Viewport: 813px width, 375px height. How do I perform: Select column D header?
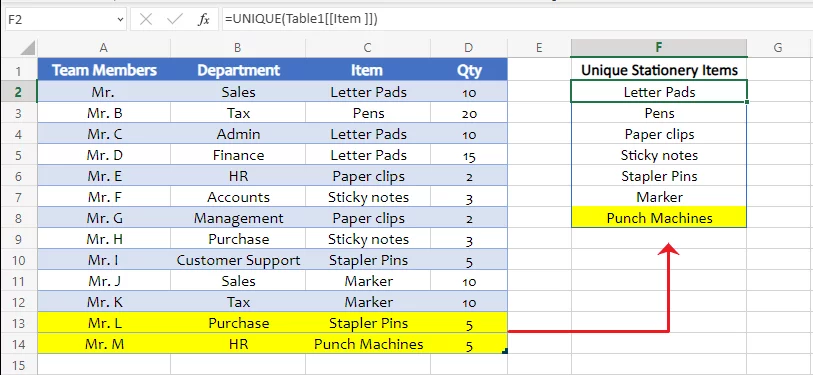pyautogui.click(x=469, y=48)
